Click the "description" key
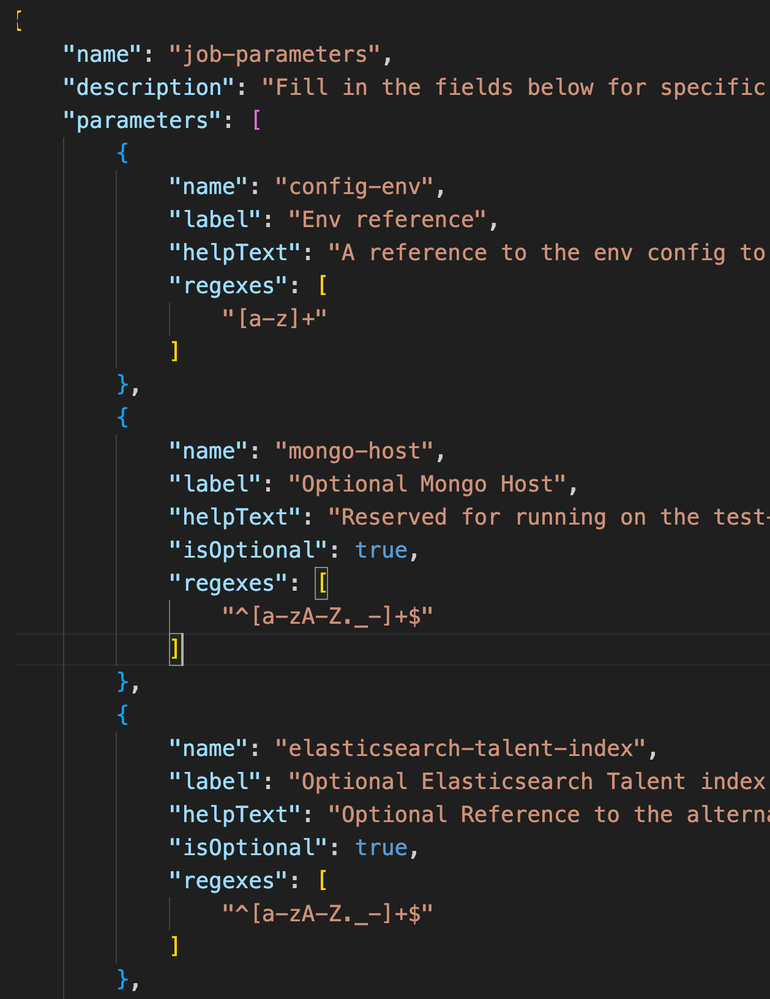Screen dimensions: 770x999 pos(149,87)
